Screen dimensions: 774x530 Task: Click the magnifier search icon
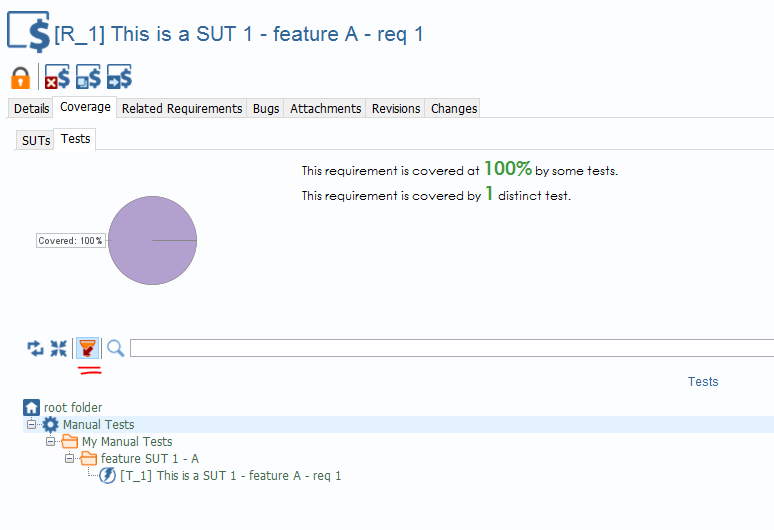coord(116,348)
